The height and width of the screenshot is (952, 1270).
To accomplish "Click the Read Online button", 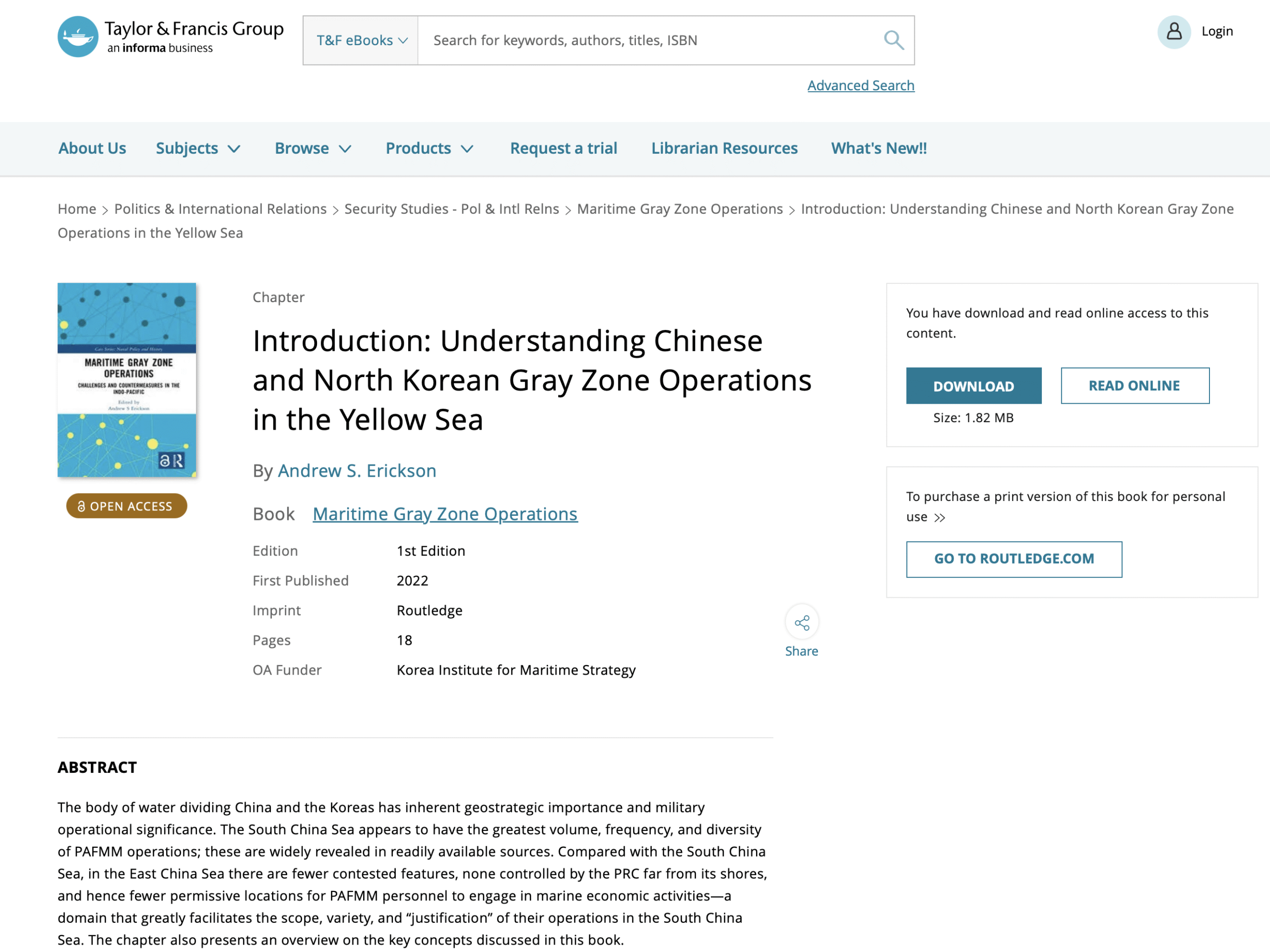I will coord(1134,386).
